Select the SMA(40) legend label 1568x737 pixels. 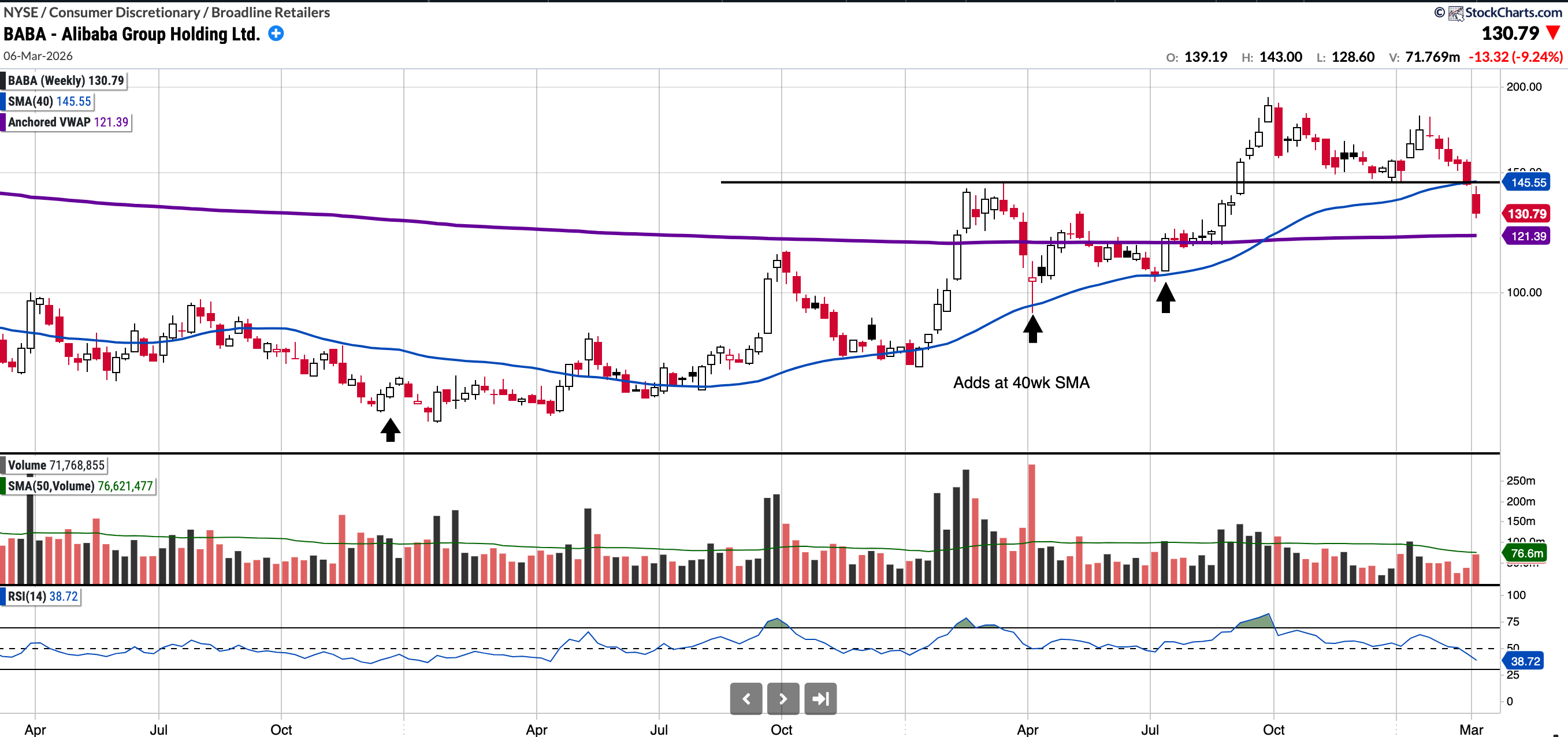[49, 101]
